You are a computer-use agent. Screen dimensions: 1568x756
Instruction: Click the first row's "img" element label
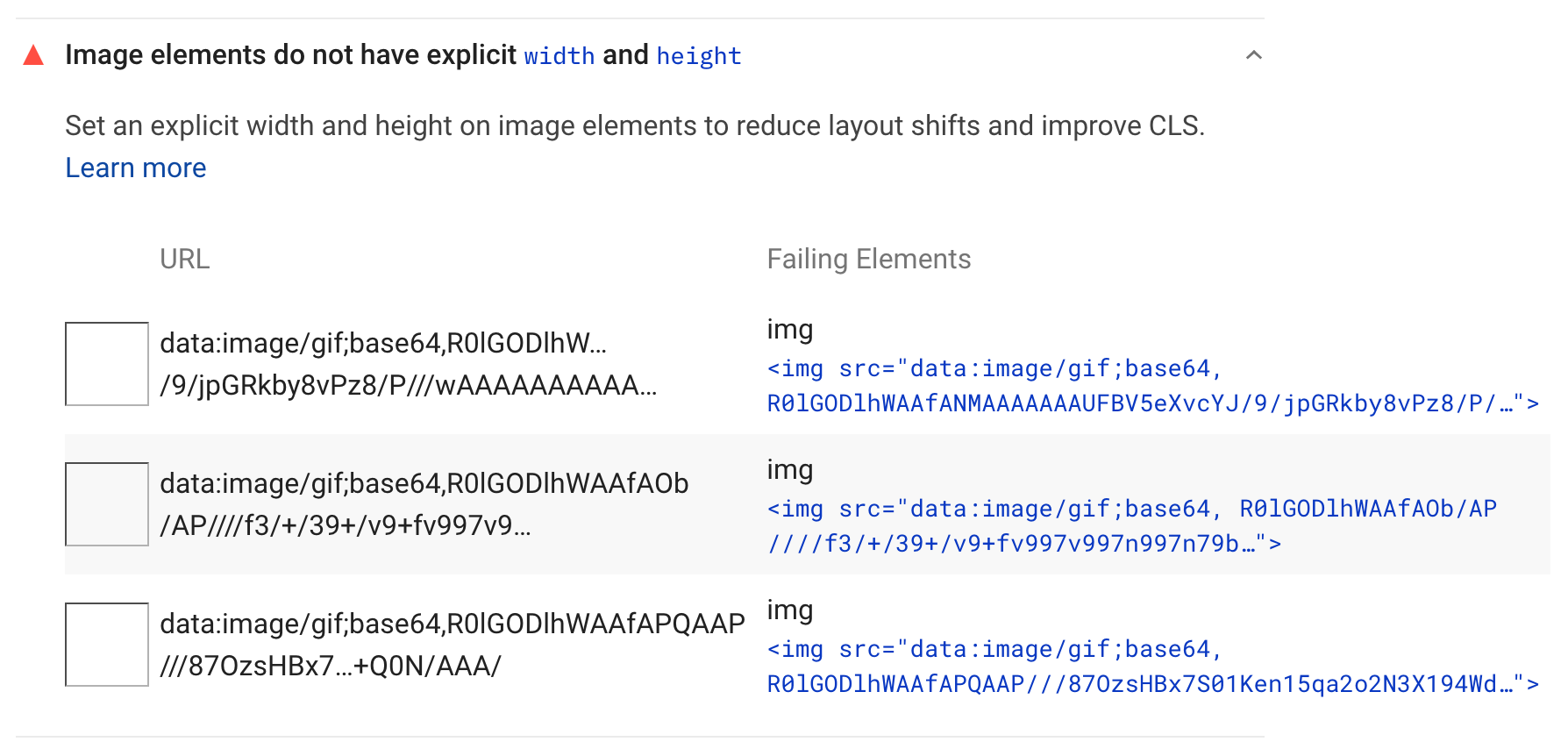(790, 330)
